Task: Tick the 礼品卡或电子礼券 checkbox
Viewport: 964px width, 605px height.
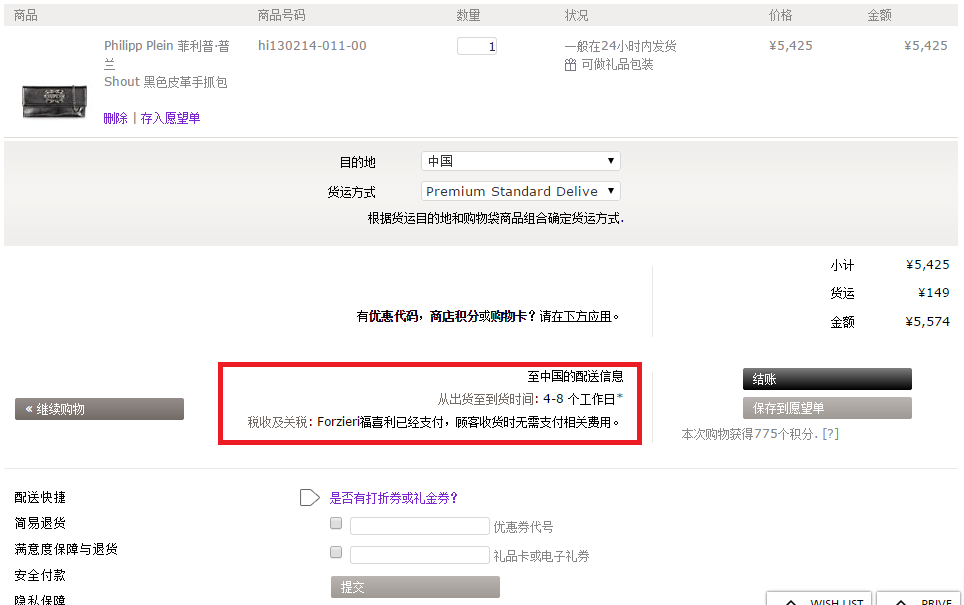Action: pos(336,552)
